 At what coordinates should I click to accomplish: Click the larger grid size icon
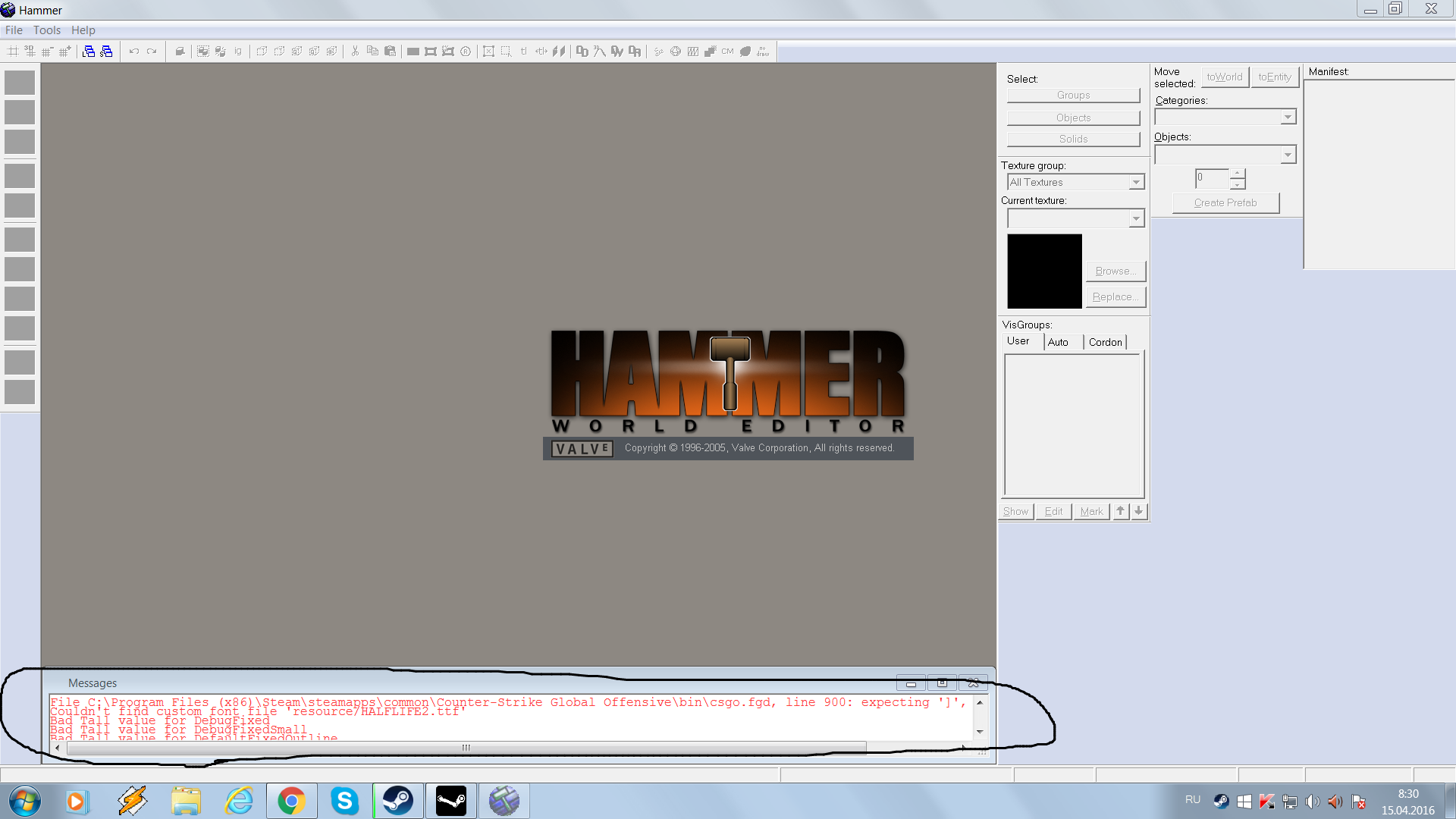(x=65, y=52)
